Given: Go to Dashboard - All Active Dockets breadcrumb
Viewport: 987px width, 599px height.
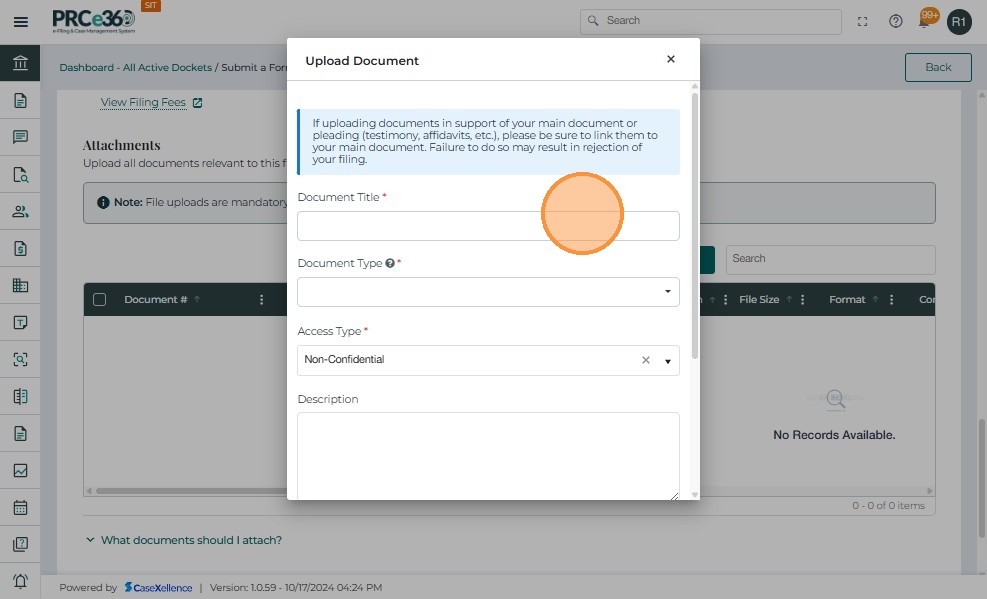Looking at the screenshot, I should [135, 67].
